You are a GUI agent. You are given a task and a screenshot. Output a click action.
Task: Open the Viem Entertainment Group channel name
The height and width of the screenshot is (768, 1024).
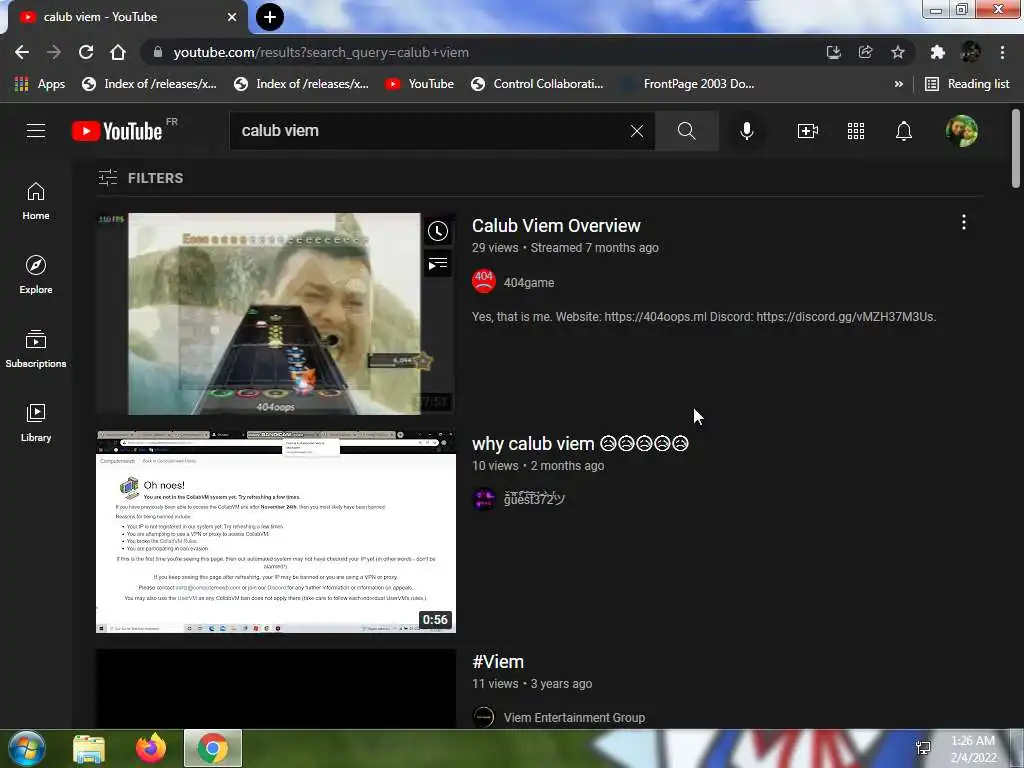(574, 718)
